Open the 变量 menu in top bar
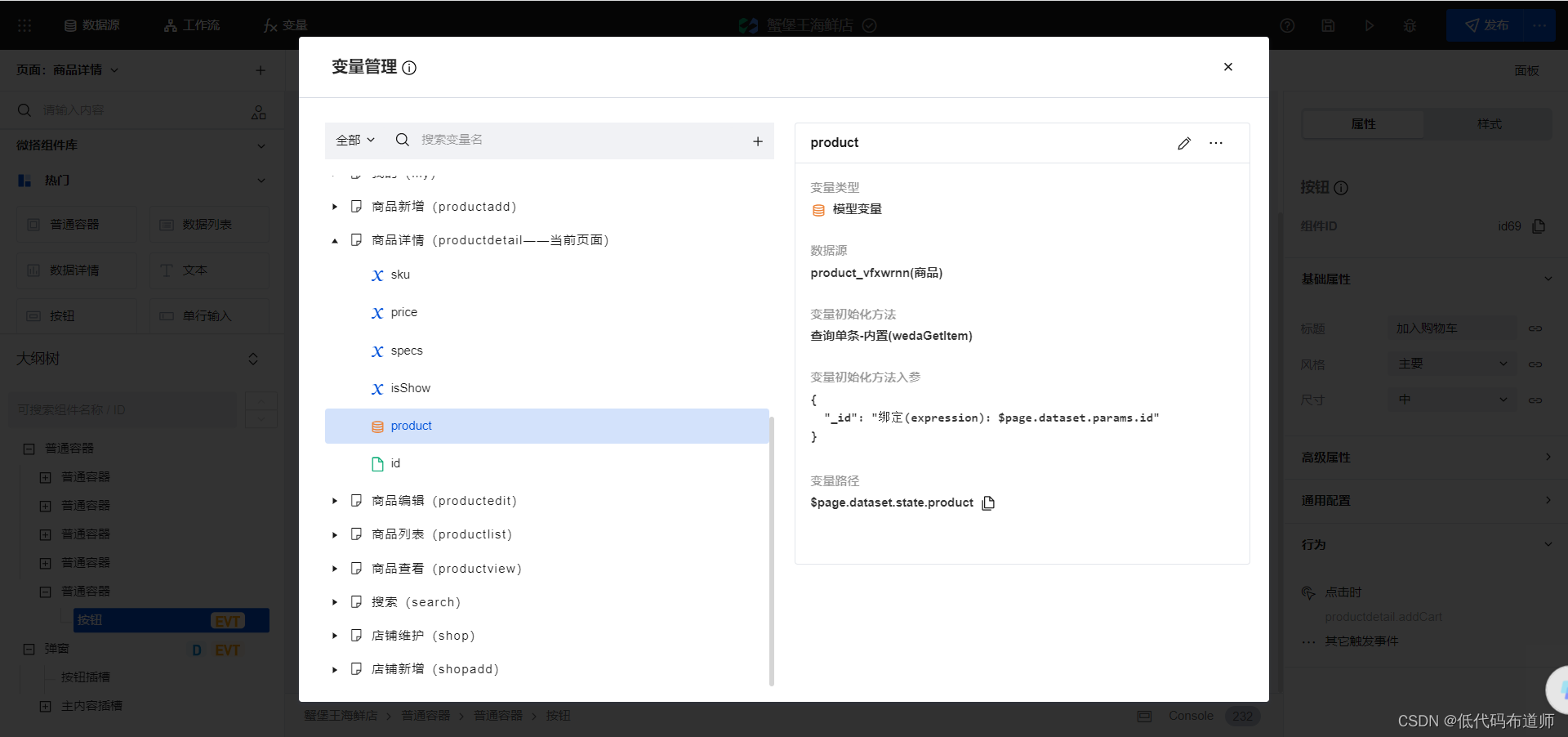1568x737 pixels. click(286, 25)
